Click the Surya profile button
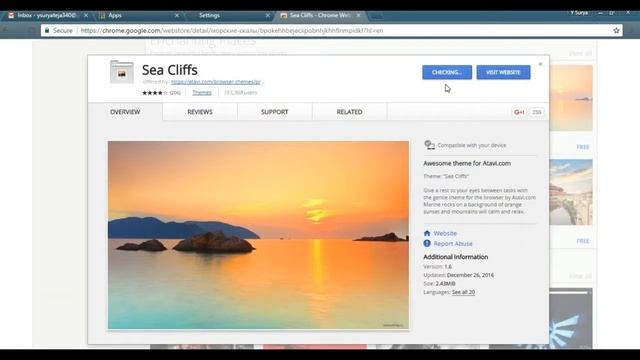 pos(579,13)
